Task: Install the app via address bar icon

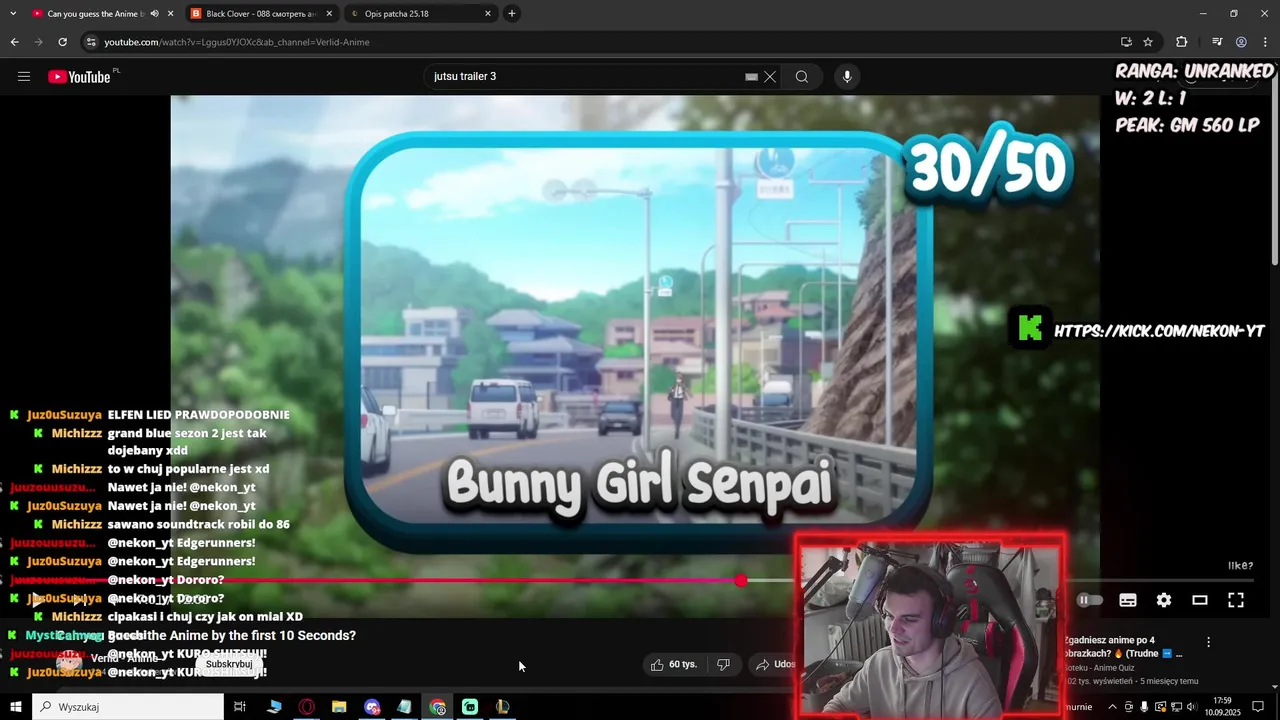Action: [x=1126, y=42]
